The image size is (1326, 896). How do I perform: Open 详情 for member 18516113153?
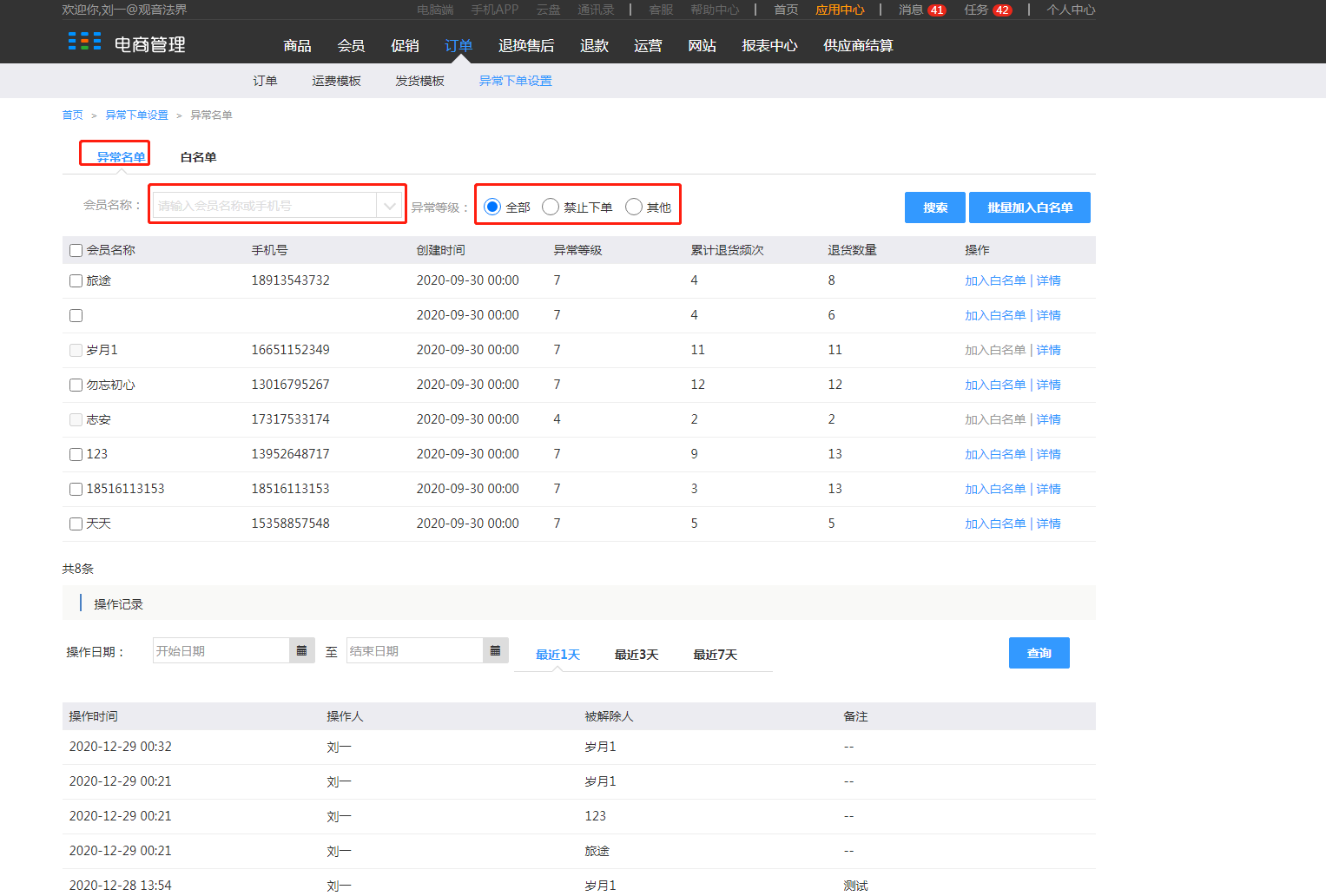click(x=1048, y=489)
